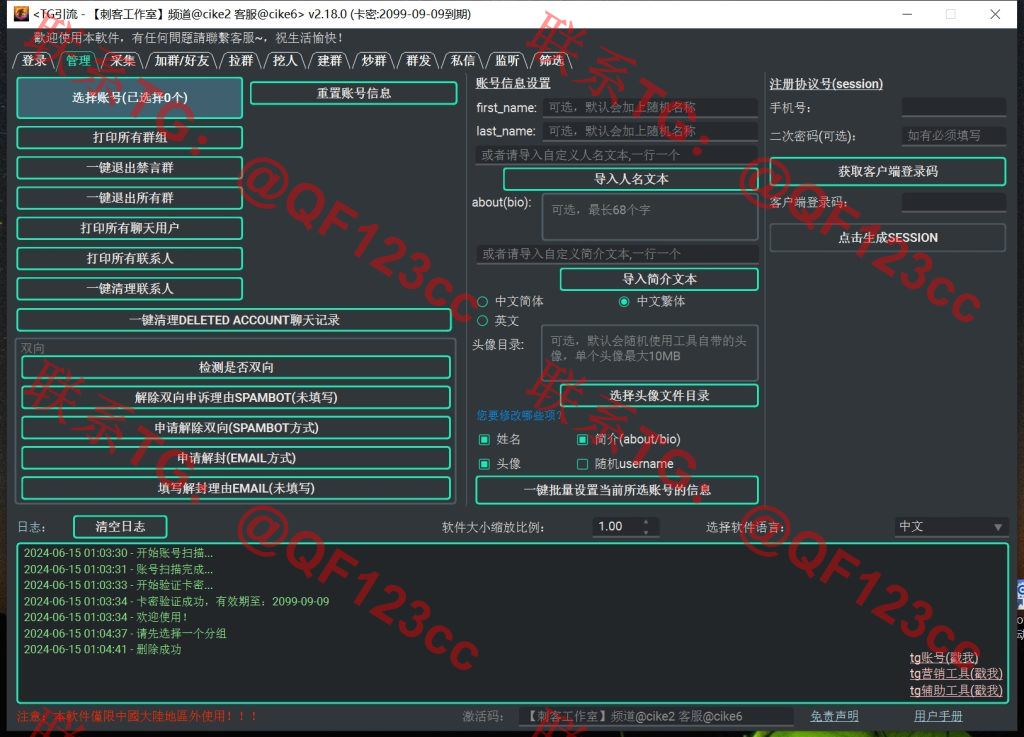Screen dimensions: 1024x737
Task: Click 一键退出所有群 button
Action: click(x=130, y=198)
